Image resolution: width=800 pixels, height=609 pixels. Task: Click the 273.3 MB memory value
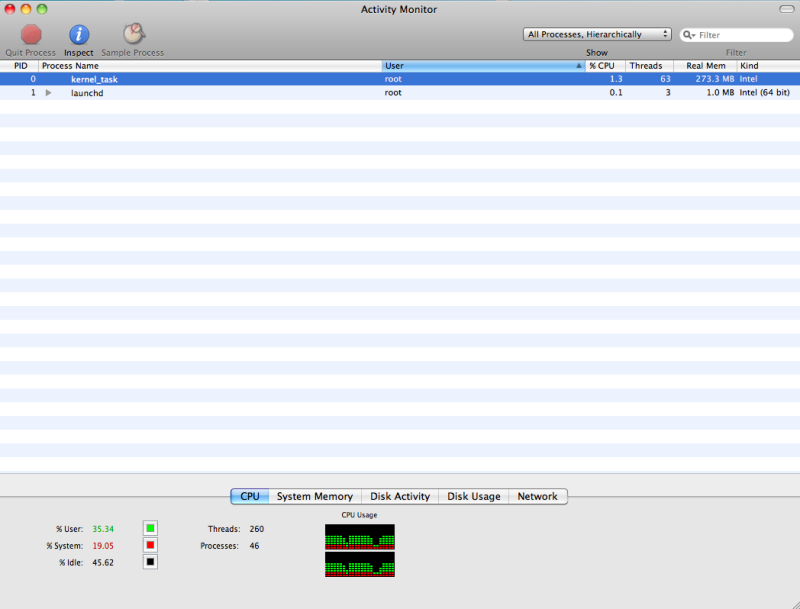pyautogui.click(x=714, y=79)
